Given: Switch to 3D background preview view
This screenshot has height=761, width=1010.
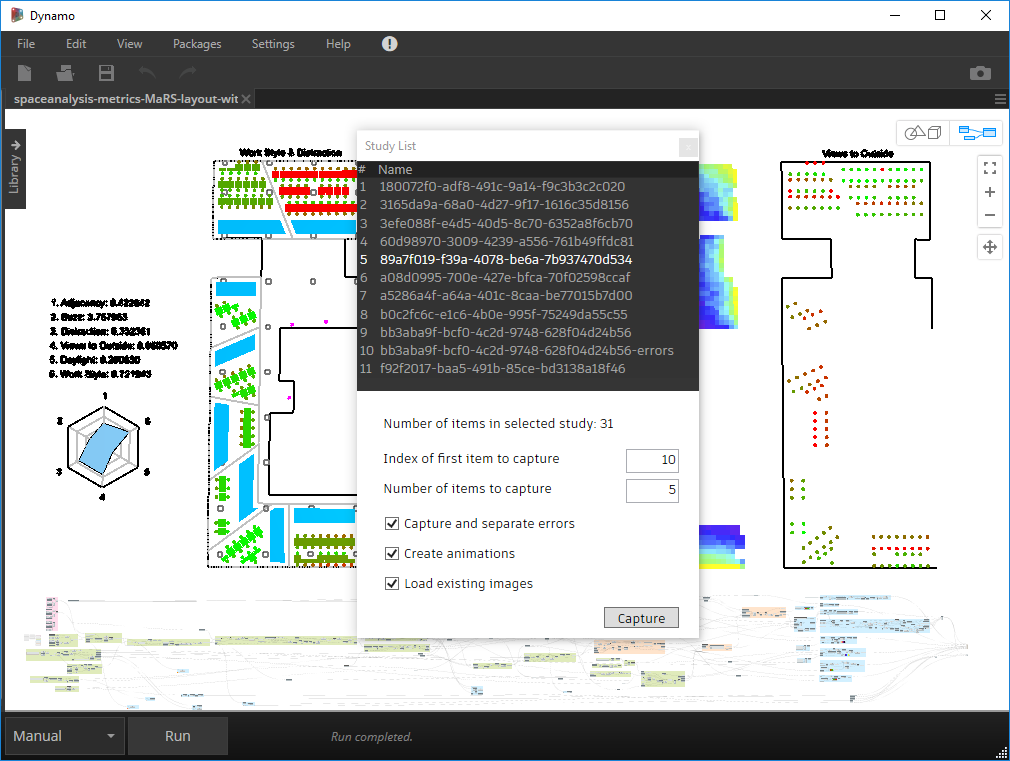Looking at the screenshot, I should [923, 133].
